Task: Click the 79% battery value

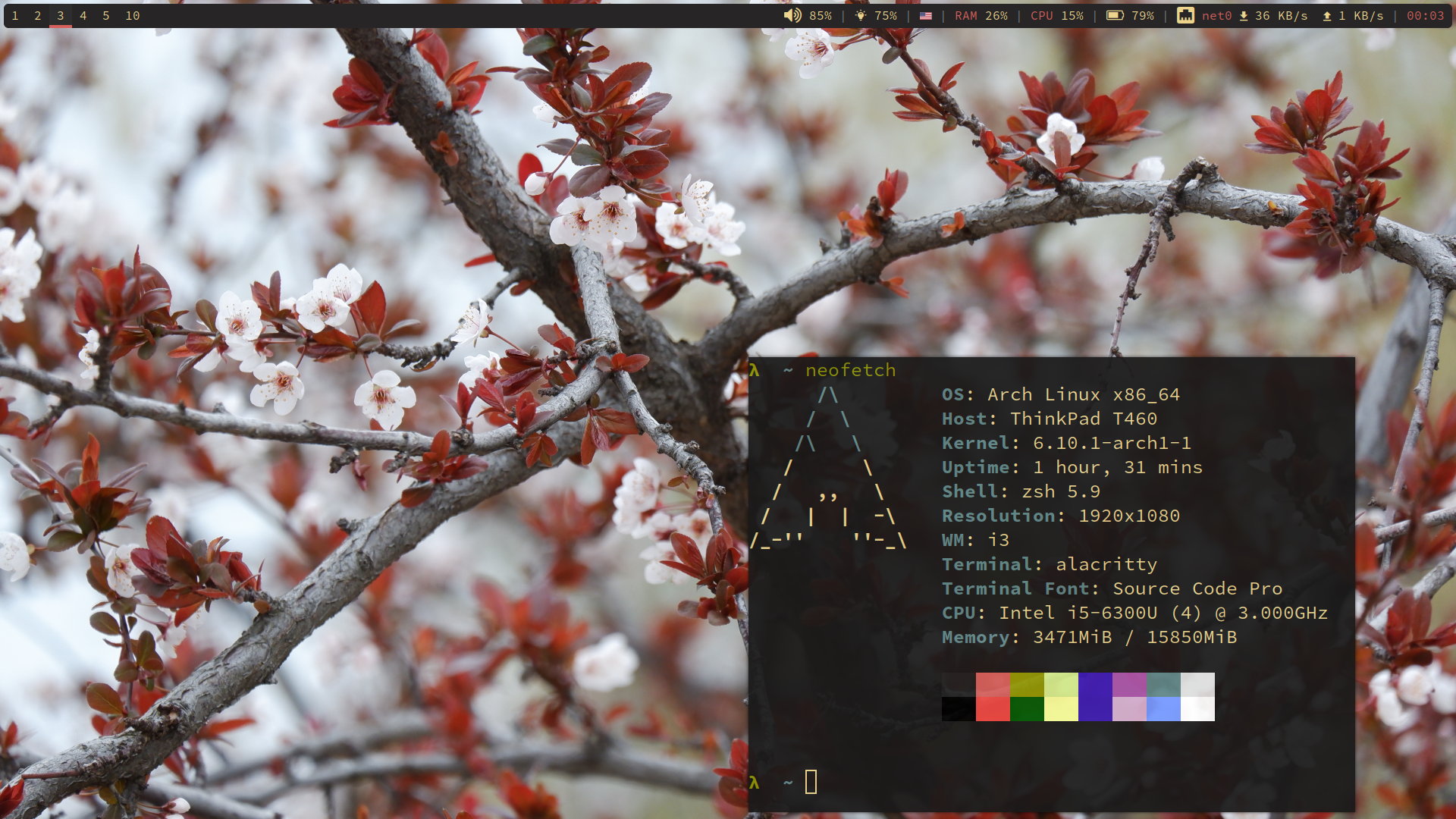Action: click(x=1143, y=16)
